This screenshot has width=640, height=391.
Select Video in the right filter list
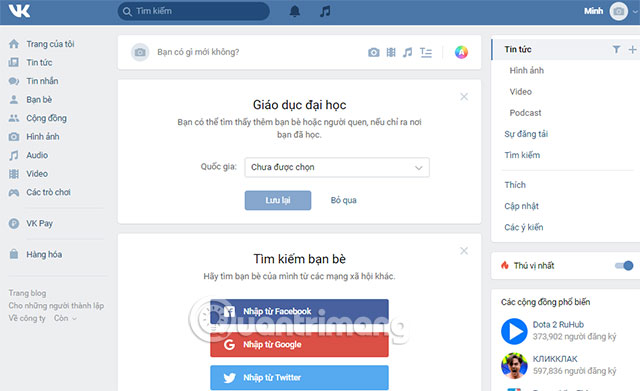520,92
